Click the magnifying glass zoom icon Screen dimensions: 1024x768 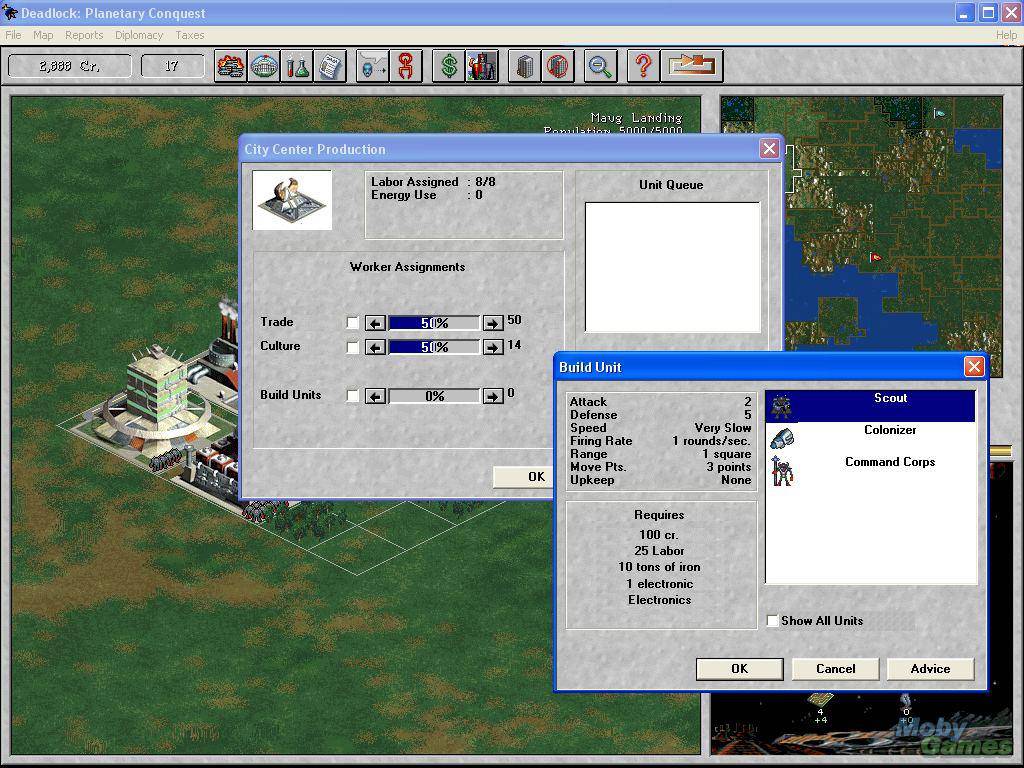click(x=600, y=66)
